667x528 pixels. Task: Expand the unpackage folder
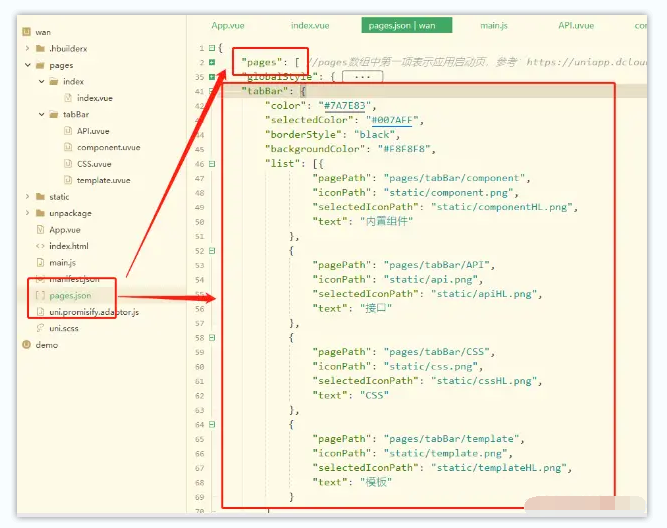click(26, 213)
